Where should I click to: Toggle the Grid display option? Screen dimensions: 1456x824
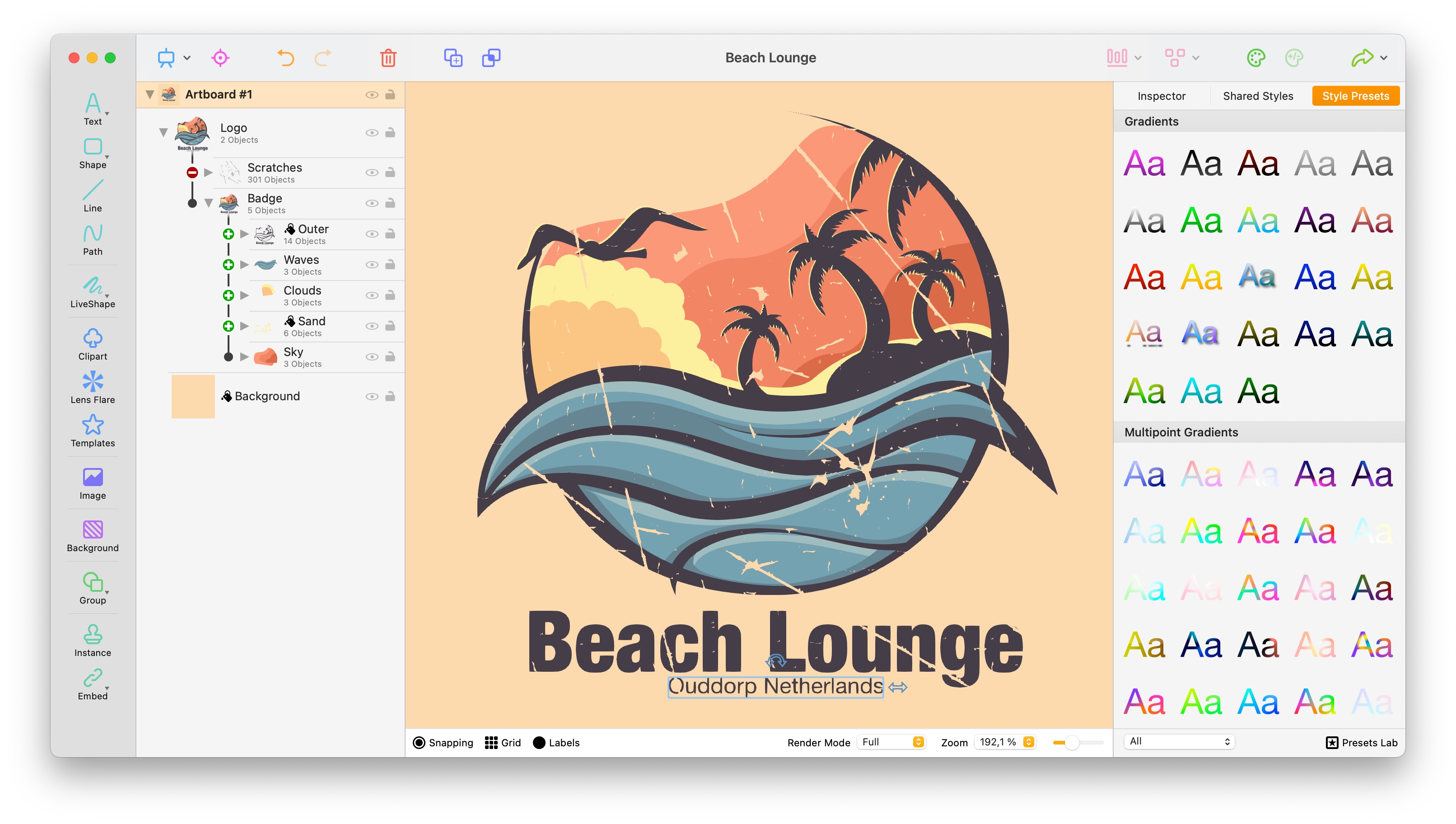click(x=491, y=743)
